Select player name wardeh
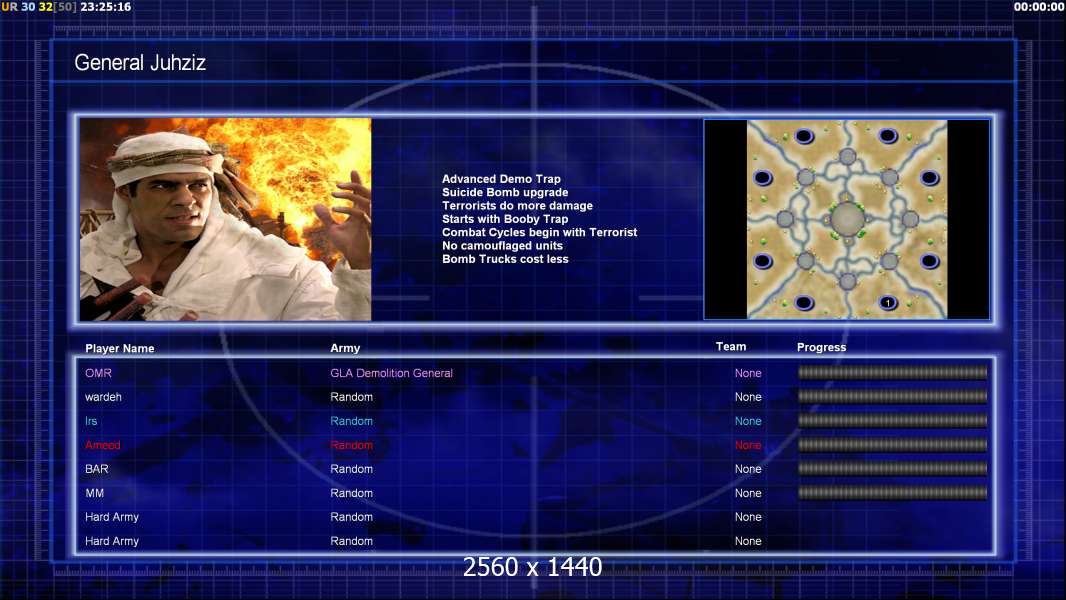This screenshot has height=600, width=1066. 103,397
